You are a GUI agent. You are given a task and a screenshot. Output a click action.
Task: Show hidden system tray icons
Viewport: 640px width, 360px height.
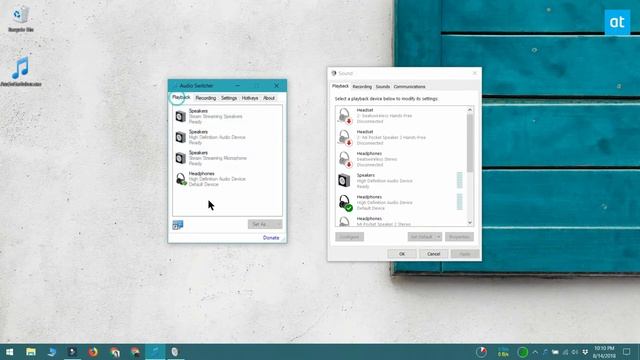click(535, 352)
